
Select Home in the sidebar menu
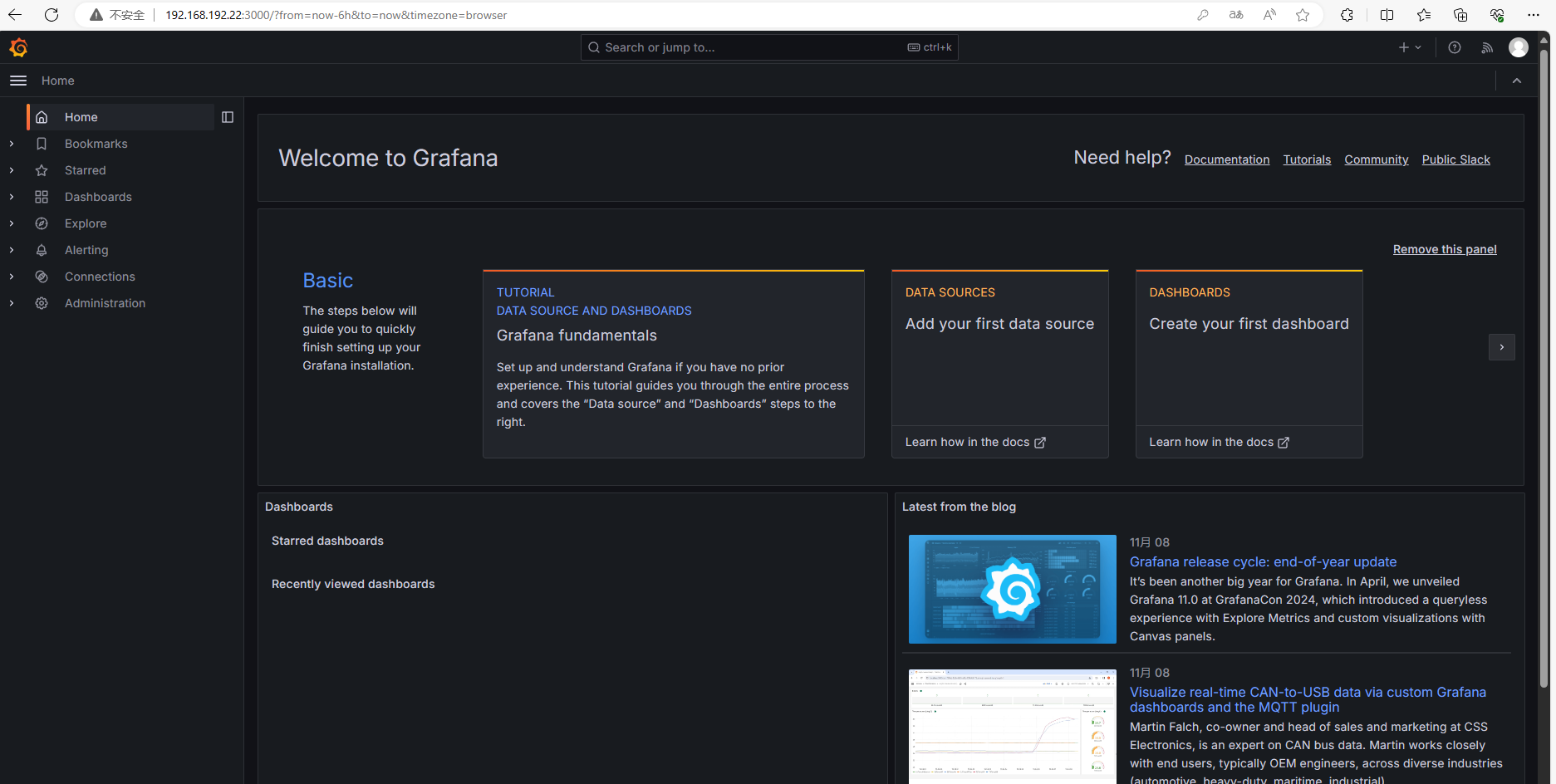pos(120,117)
